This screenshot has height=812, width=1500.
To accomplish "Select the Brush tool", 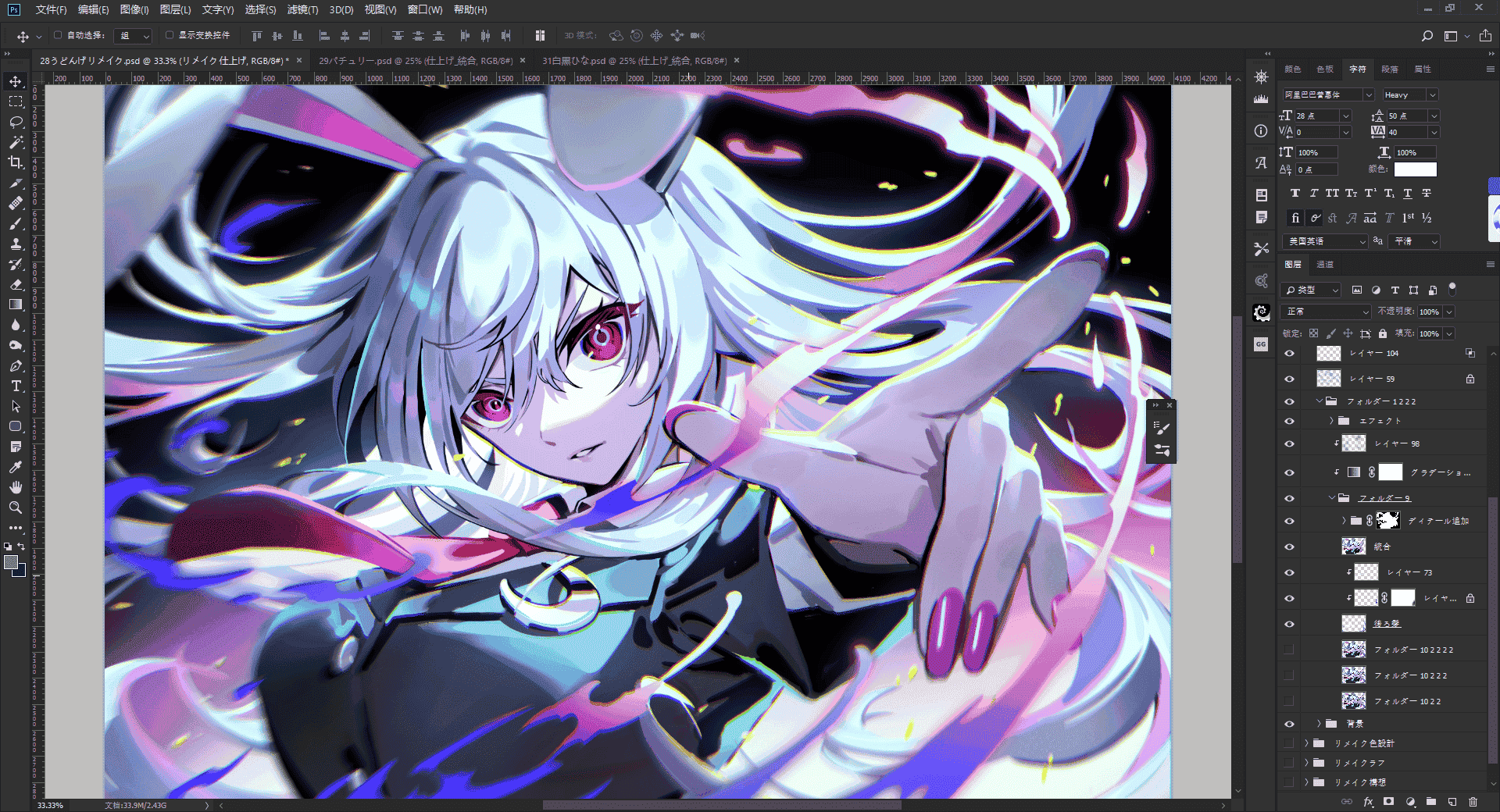I will click(16, 223).
